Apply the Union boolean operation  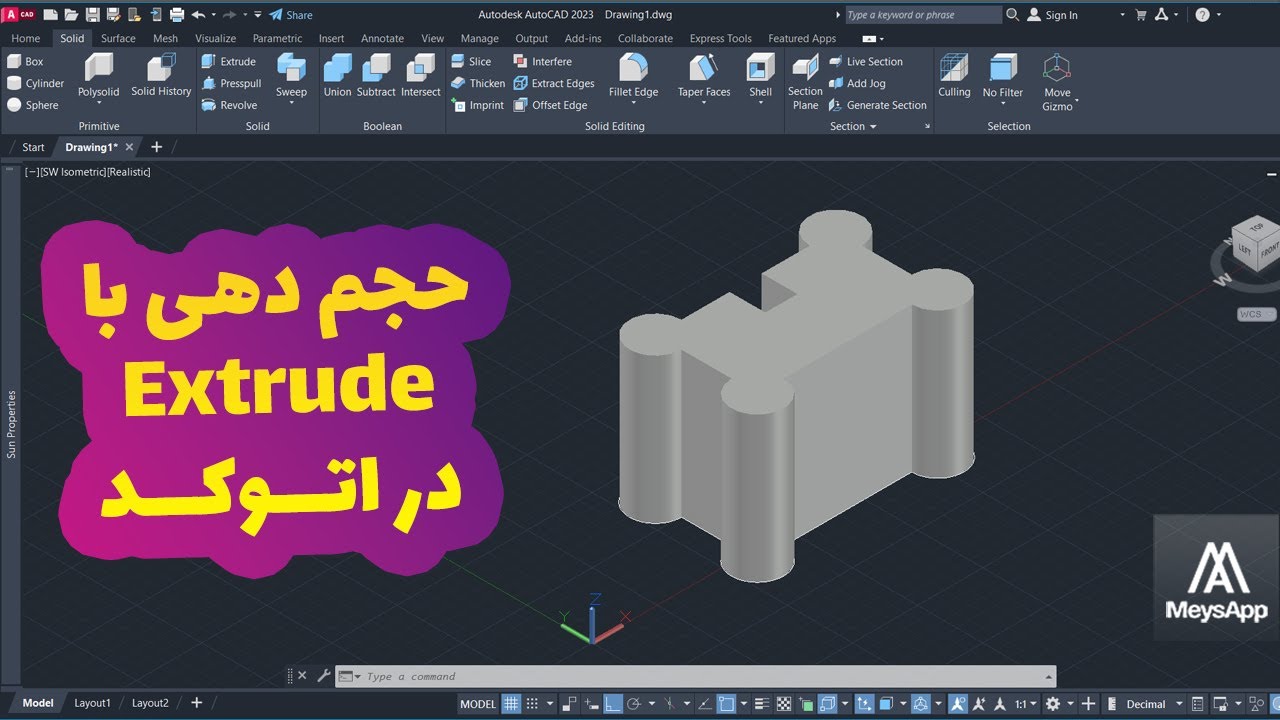[x=338, y=76]
